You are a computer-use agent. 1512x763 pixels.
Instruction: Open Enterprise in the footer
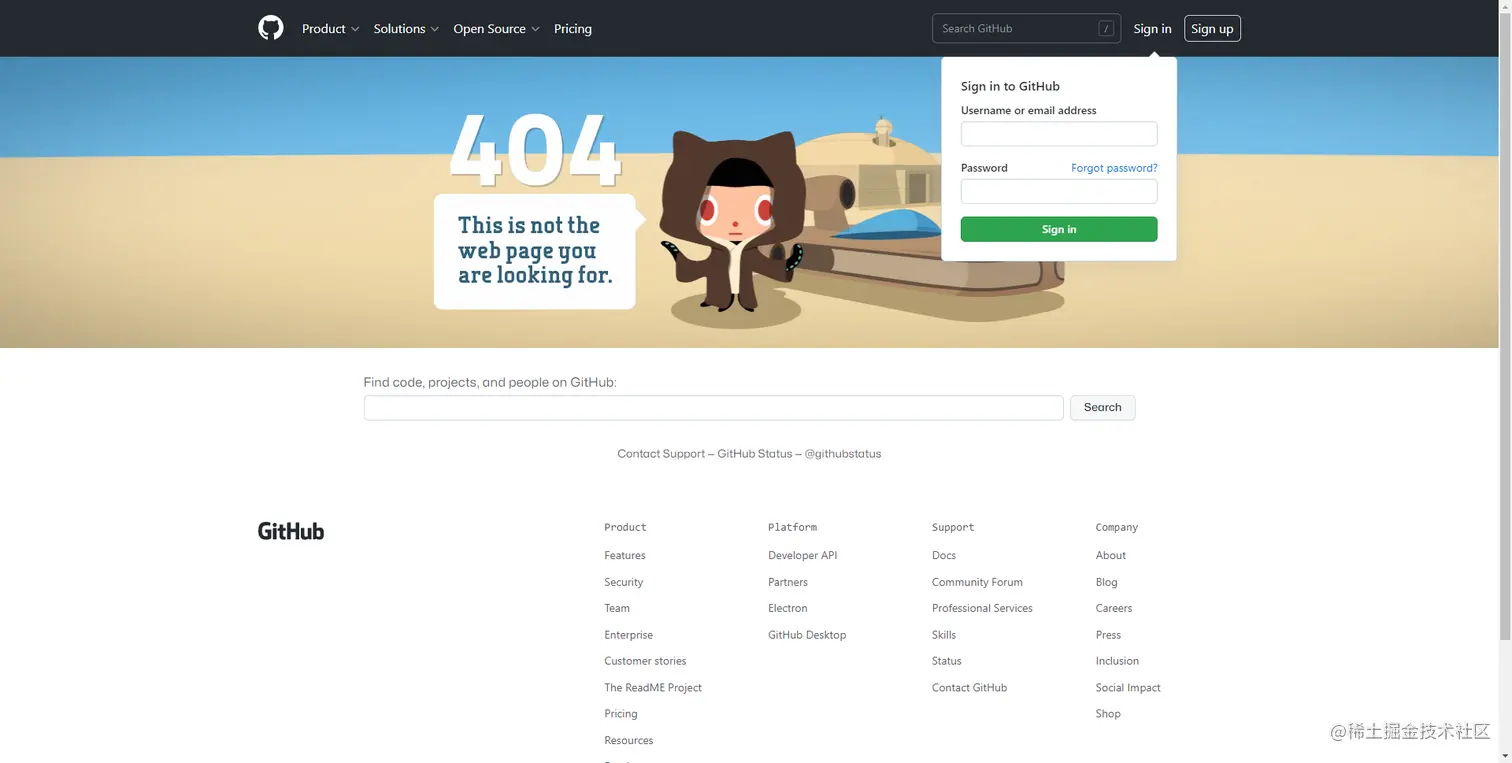pos(628,635)
